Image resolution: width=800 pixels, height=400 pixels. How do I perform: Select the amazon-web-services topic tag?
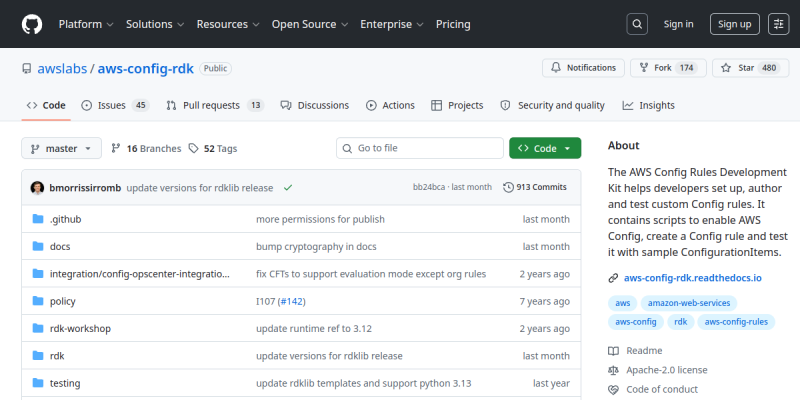click(x=689, y=303)
